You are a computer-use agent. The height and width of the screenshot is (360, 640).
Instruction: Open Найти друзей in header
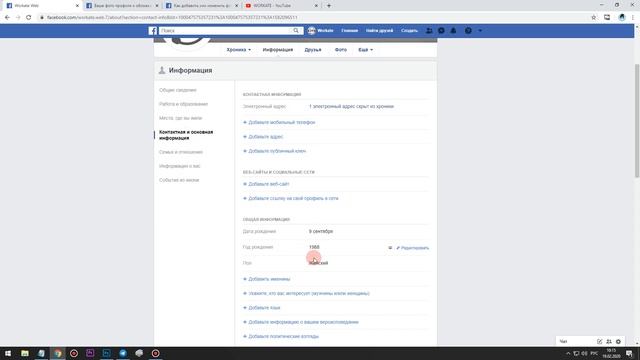[x=380, y=31]
